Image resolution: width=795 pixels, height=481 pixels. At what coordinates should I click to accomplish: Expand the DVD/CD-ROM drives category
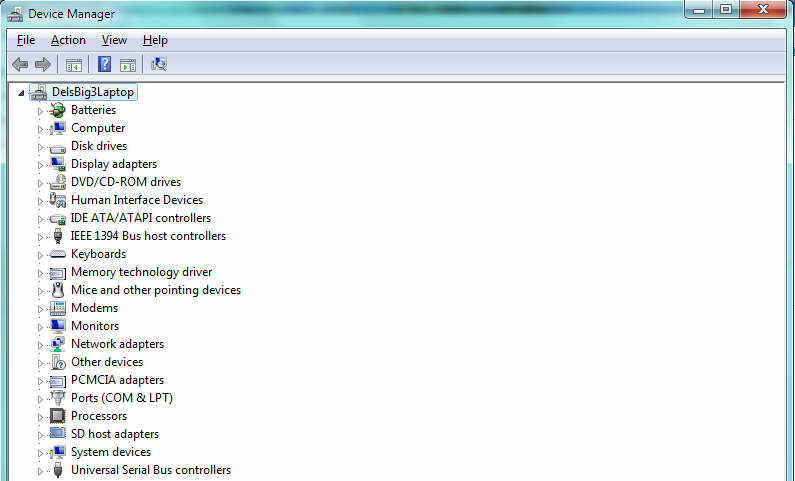click(40, 182)
